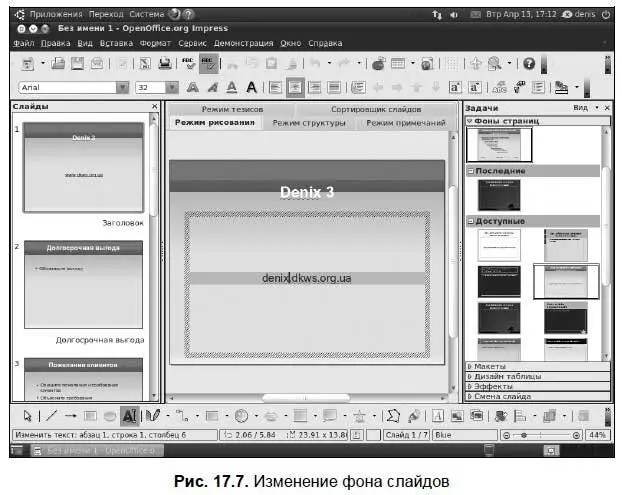Select slide 2 Долгосрочная выгода thumbnail

click(83, 284)
